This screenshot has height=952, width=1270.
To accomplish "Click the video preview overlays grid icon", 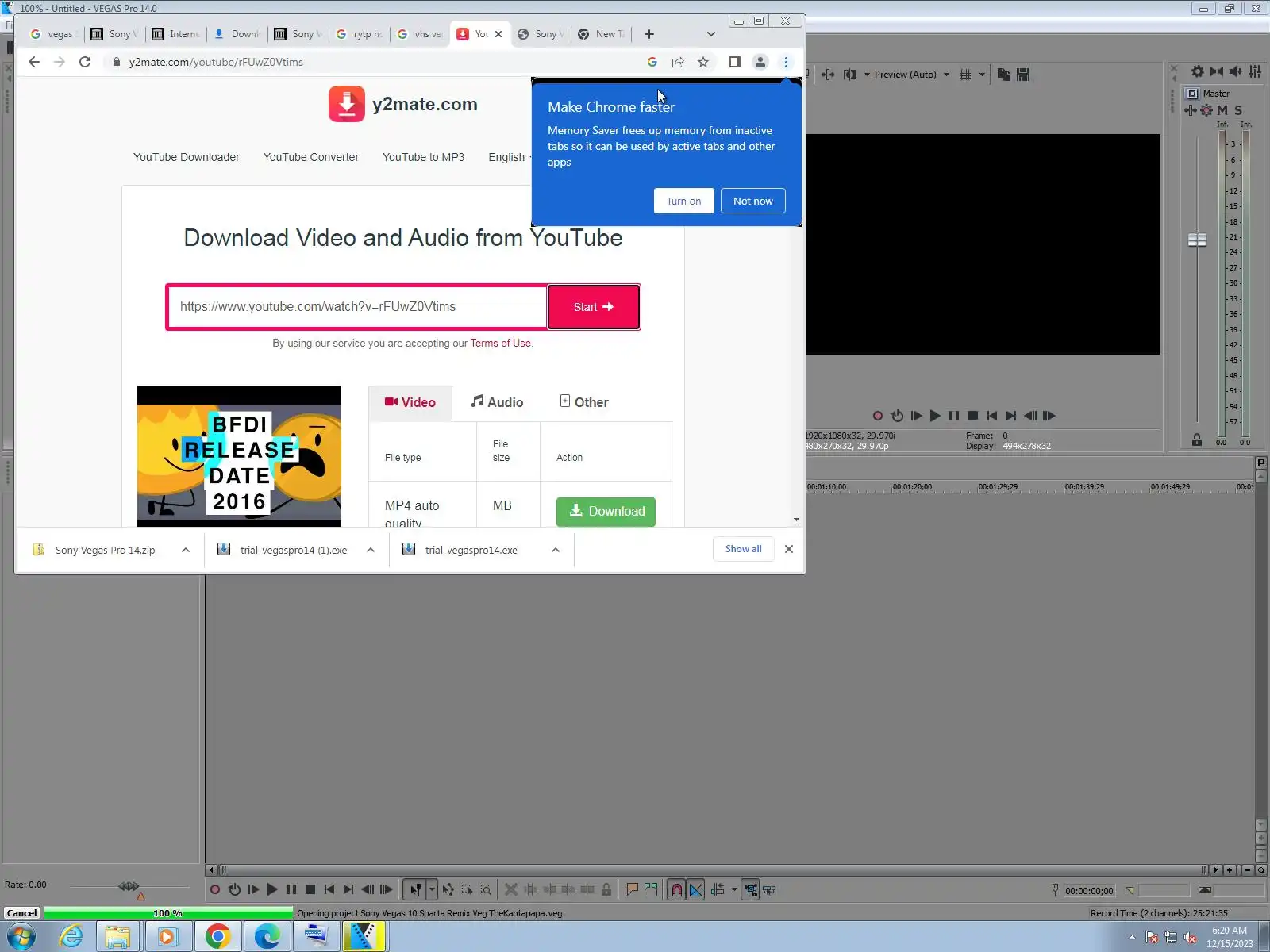I will [x=965, y=75].
